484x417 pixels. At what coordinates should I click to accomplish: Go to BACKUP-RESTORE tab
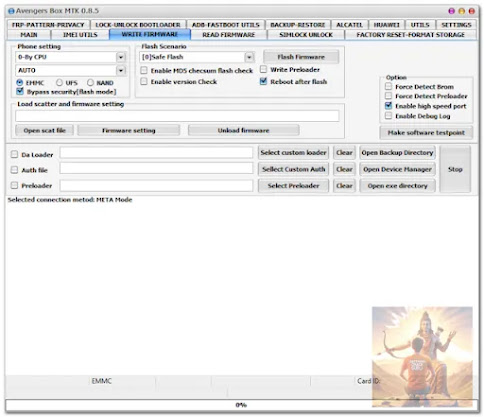click(x=298, y=25)
